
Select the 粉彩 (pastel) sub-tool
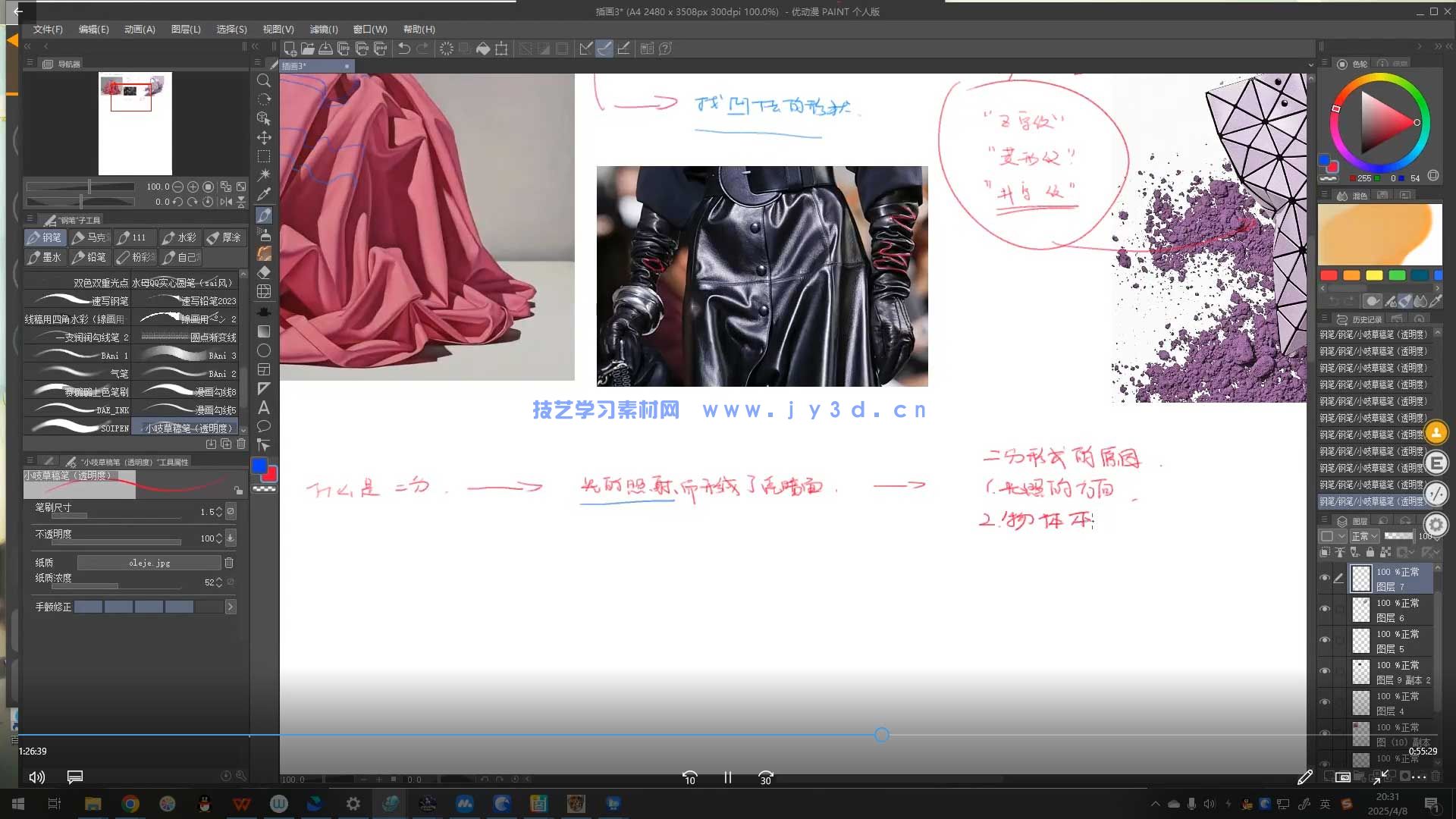point(135,257)
